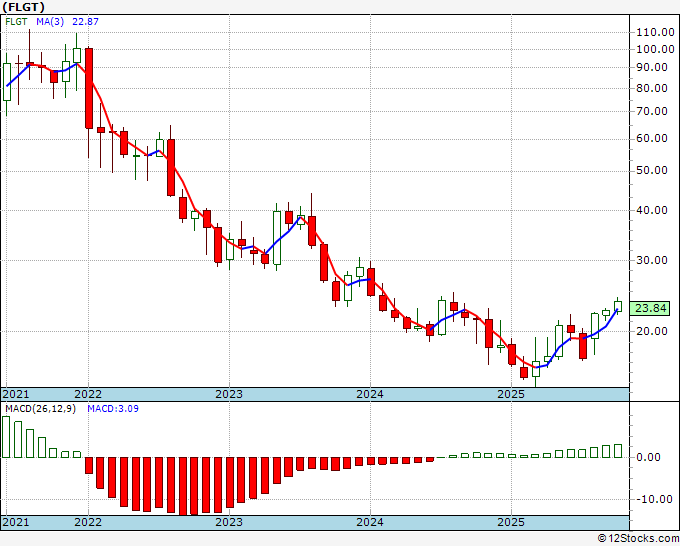Viewport: 680px width, 546px height.
Task: Click the MACD(26,12,9) indicator label
Action: tap(40, 409)
